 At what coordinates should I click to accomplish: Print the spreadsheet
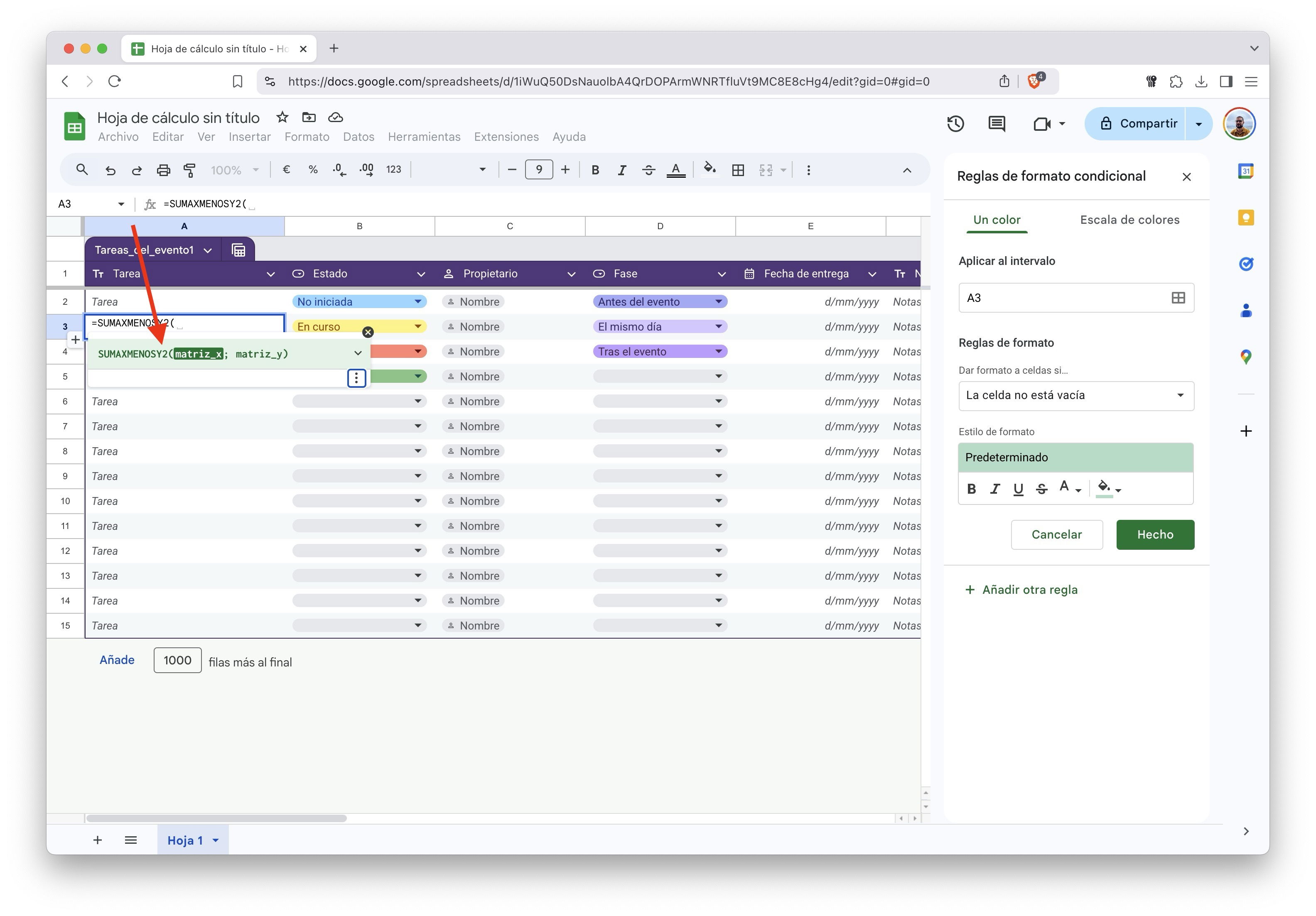tap(163, 170)
